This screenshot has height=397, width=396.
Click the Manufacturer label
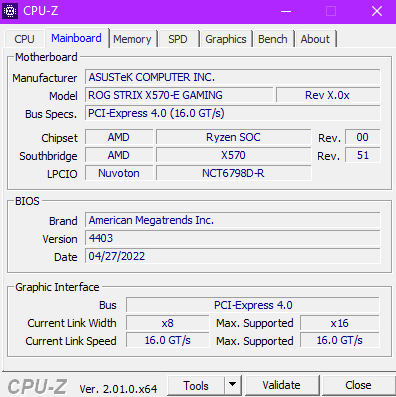[45, 78]
